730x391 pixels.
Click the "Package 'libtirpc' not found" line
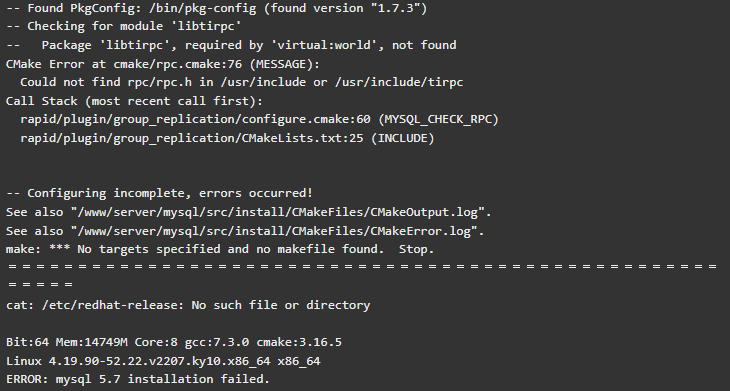(x=231, y=45)
